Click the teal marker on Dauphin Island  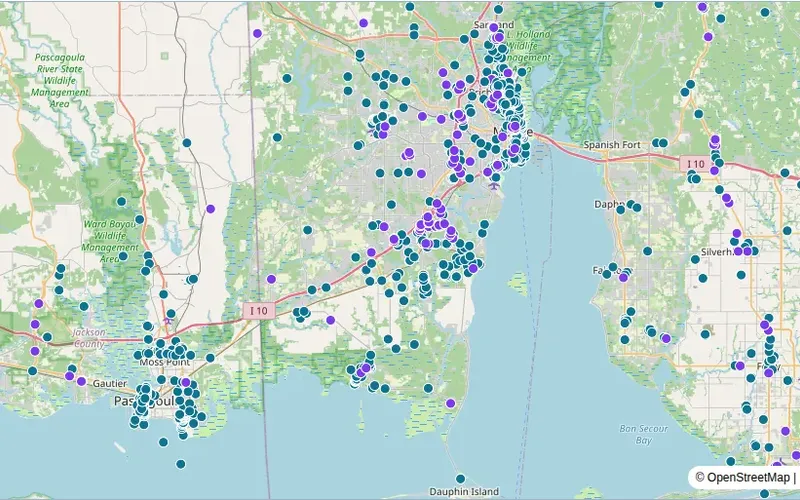coord(460,479)
